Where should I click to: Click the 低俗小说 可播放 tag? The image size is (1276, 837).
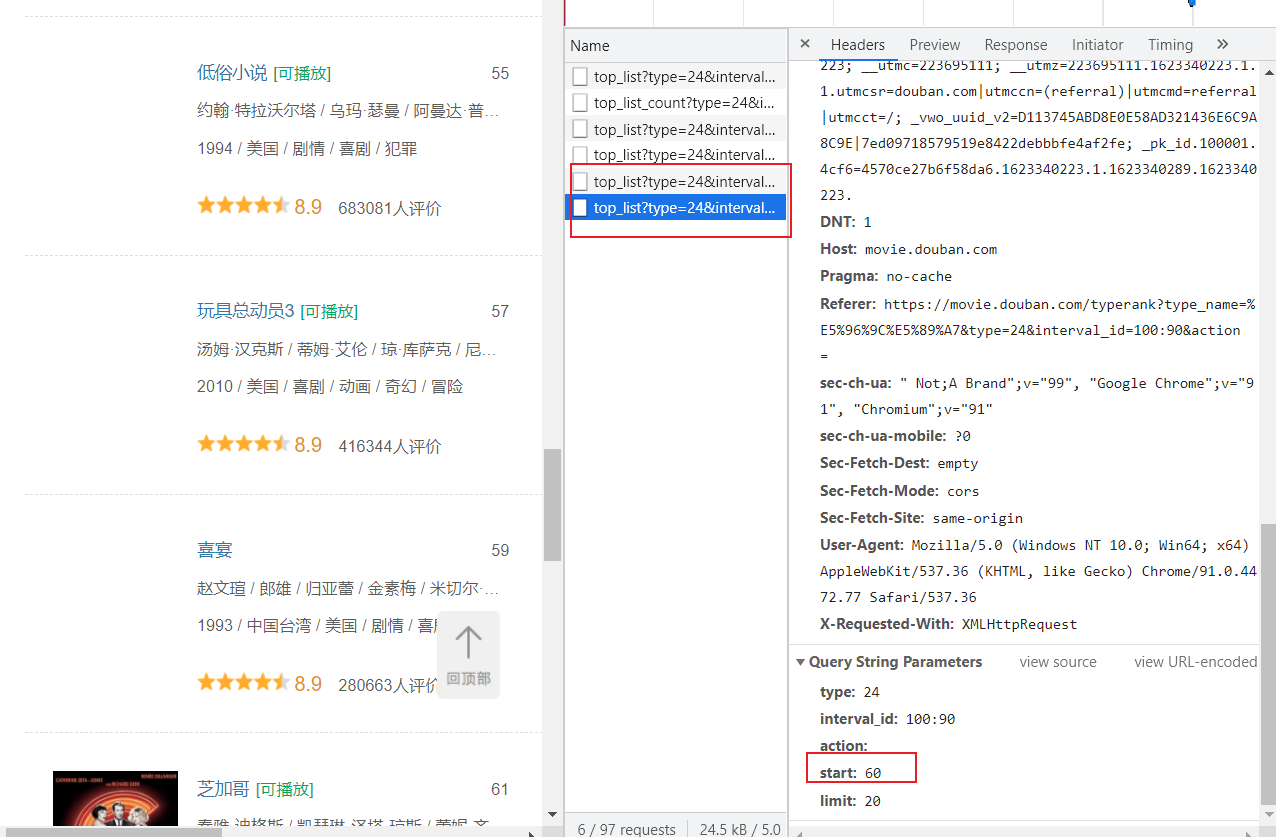tap(302, 74)
